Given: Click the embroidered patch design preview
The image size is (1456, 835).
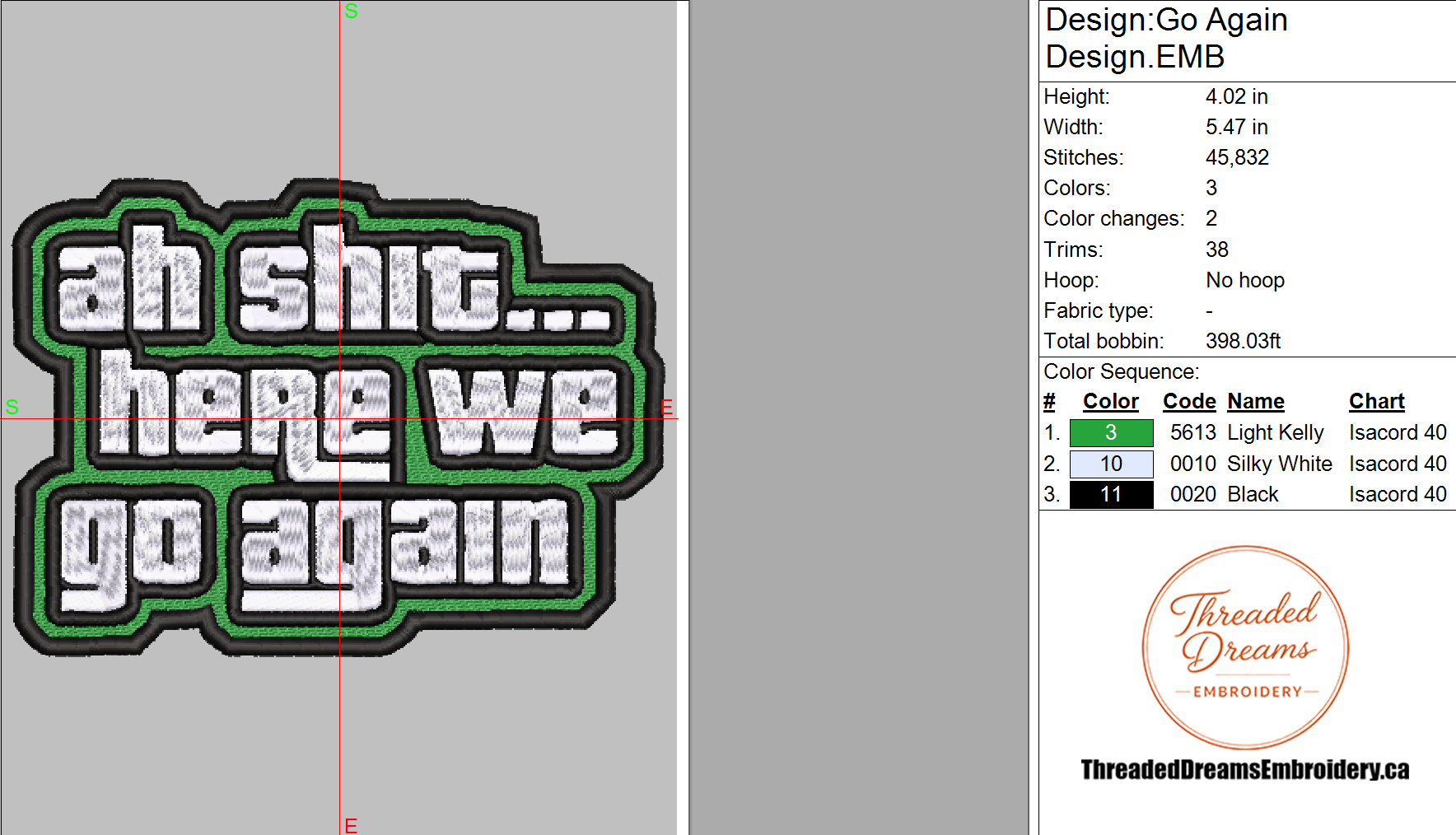Looking at the screenshot, I should tap(338, 417).
